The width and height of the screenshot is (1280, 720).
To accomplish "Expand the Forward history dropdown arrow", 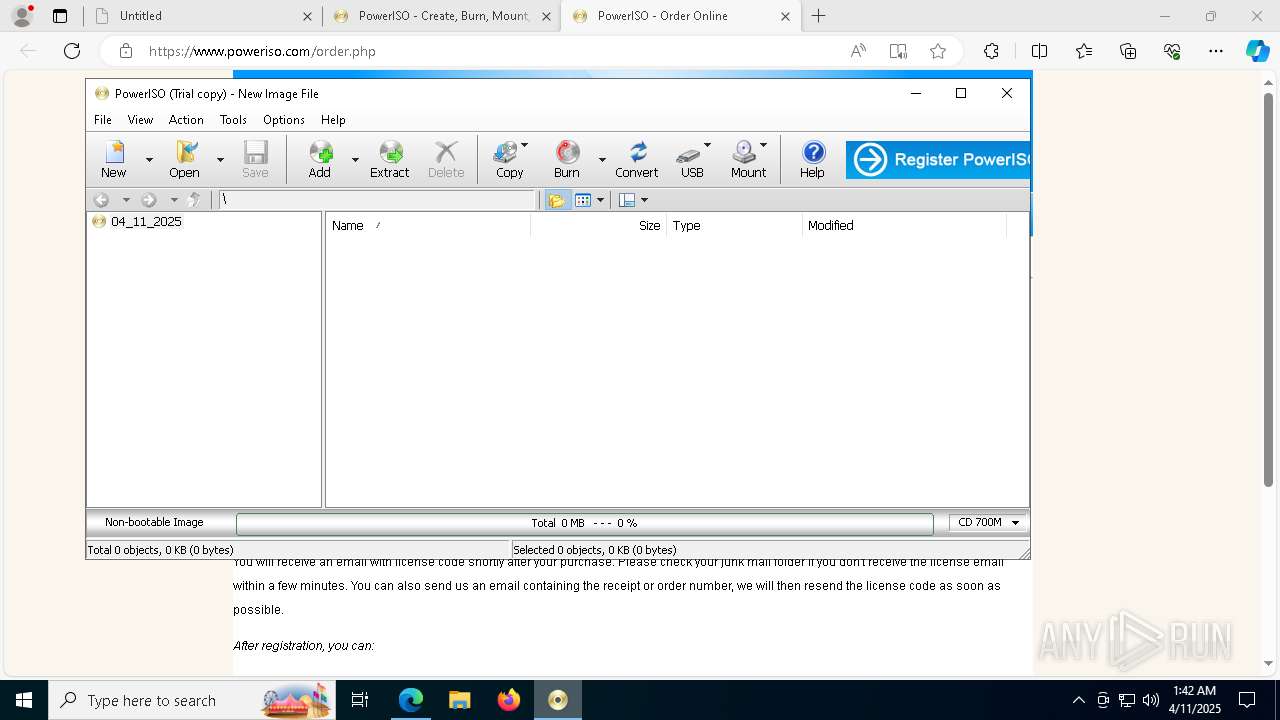I will 174,200.
